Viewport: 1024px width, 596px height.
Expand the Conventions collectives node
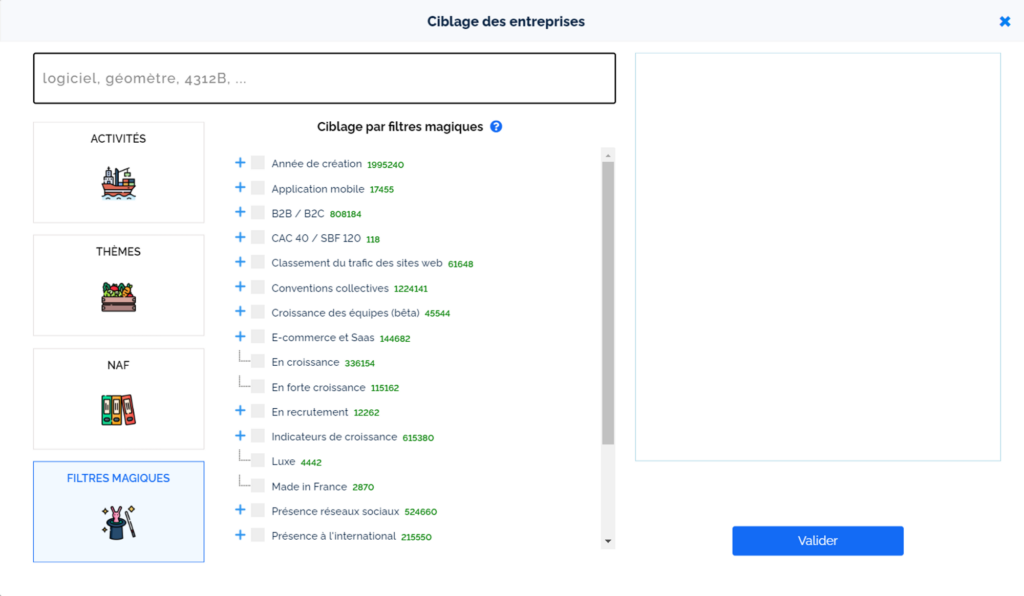click(x=240, y=287)
